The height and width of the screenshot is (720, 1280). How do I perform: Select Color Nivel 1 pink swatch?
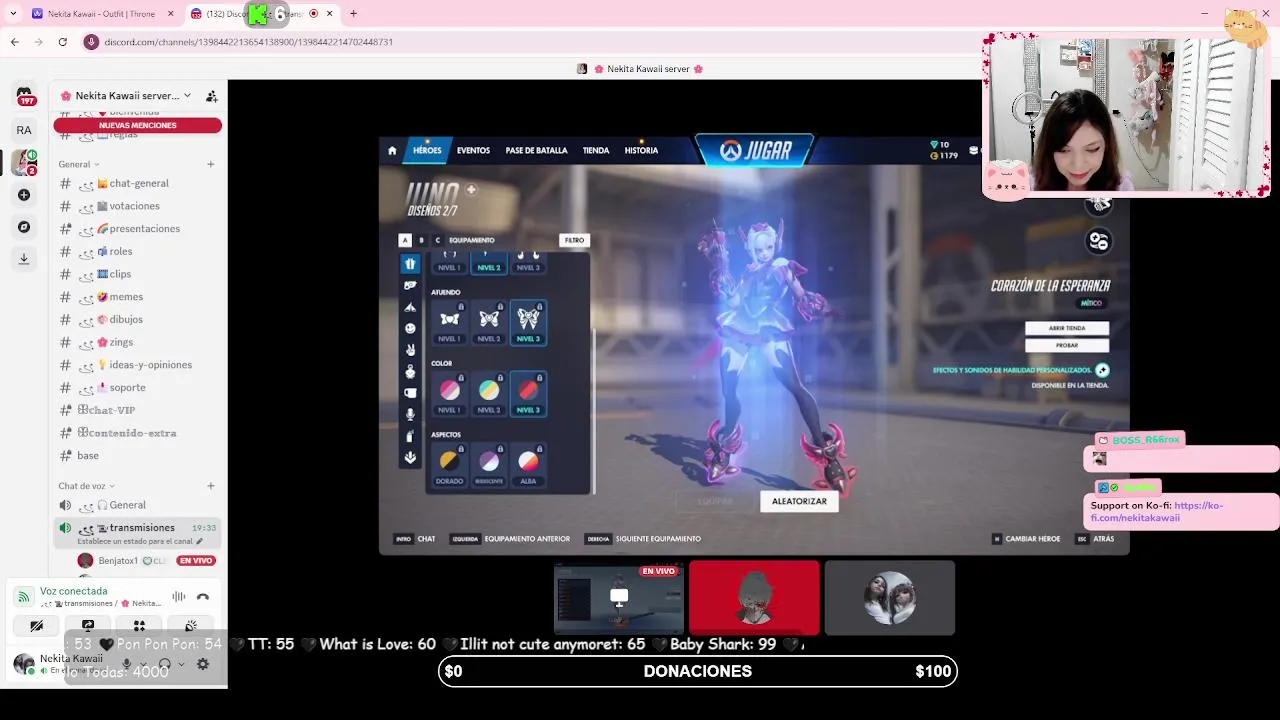(x=449, y=393)
